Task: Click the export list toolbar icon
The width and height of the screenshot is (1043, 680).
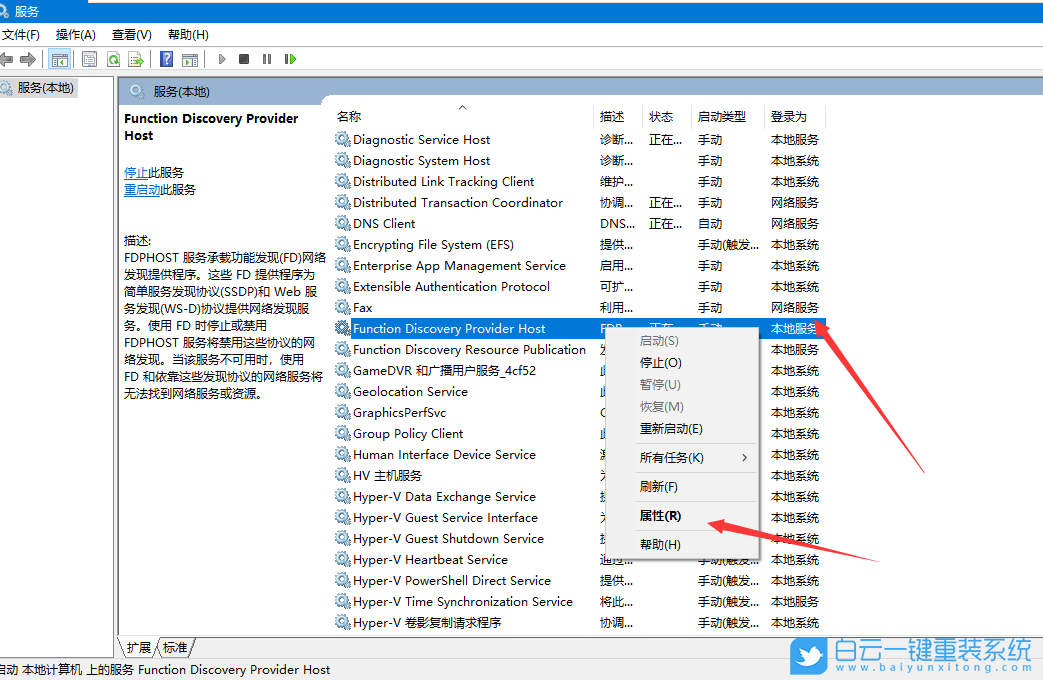Action: [x=135, y=58]
